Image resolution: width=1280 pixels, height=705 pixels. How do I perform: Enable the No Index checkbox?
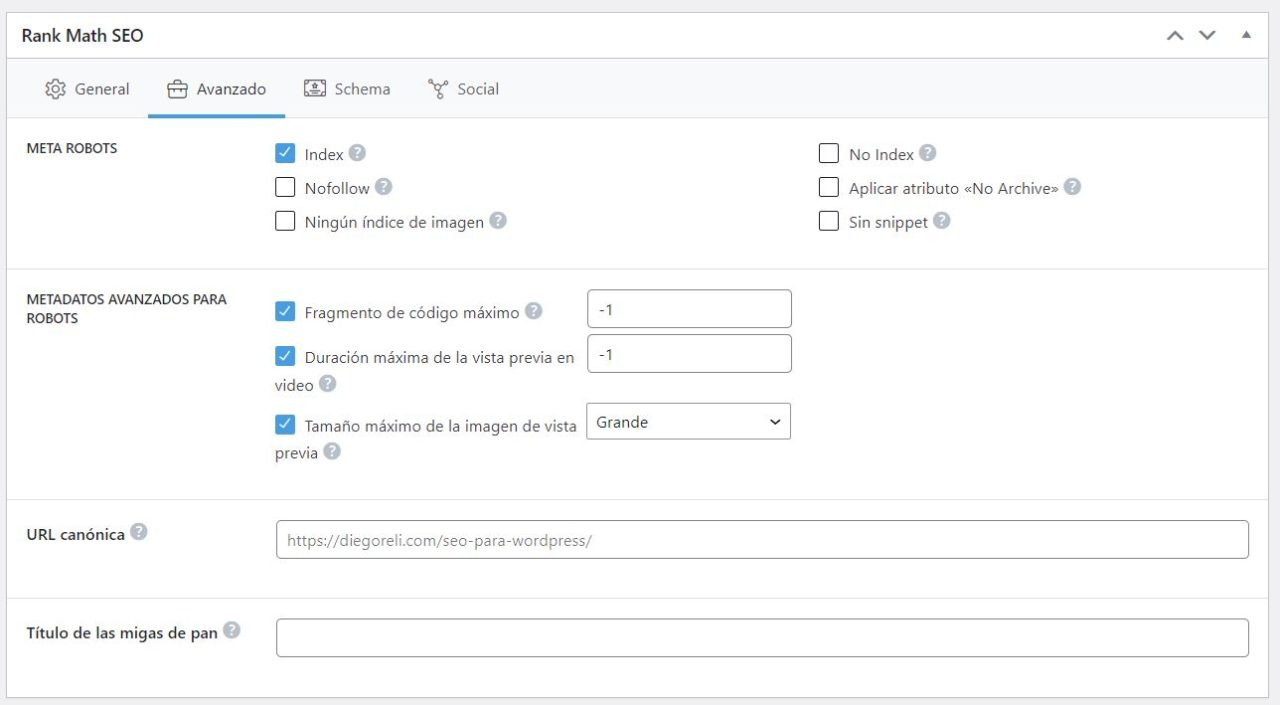click(x=828, y=153)
